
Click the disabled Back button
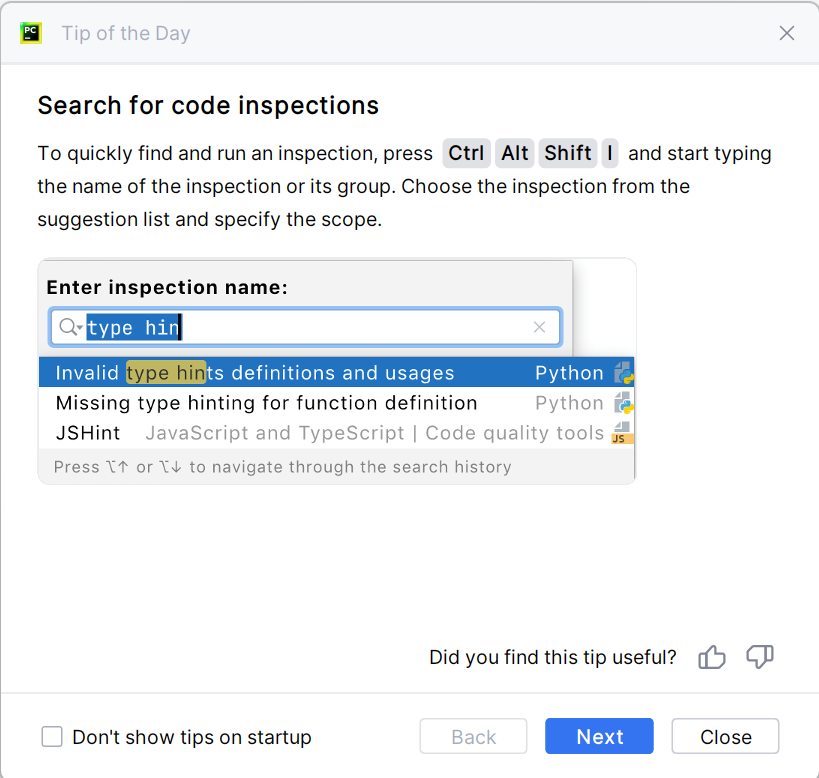pyautogui.click(x=473, y=737)
